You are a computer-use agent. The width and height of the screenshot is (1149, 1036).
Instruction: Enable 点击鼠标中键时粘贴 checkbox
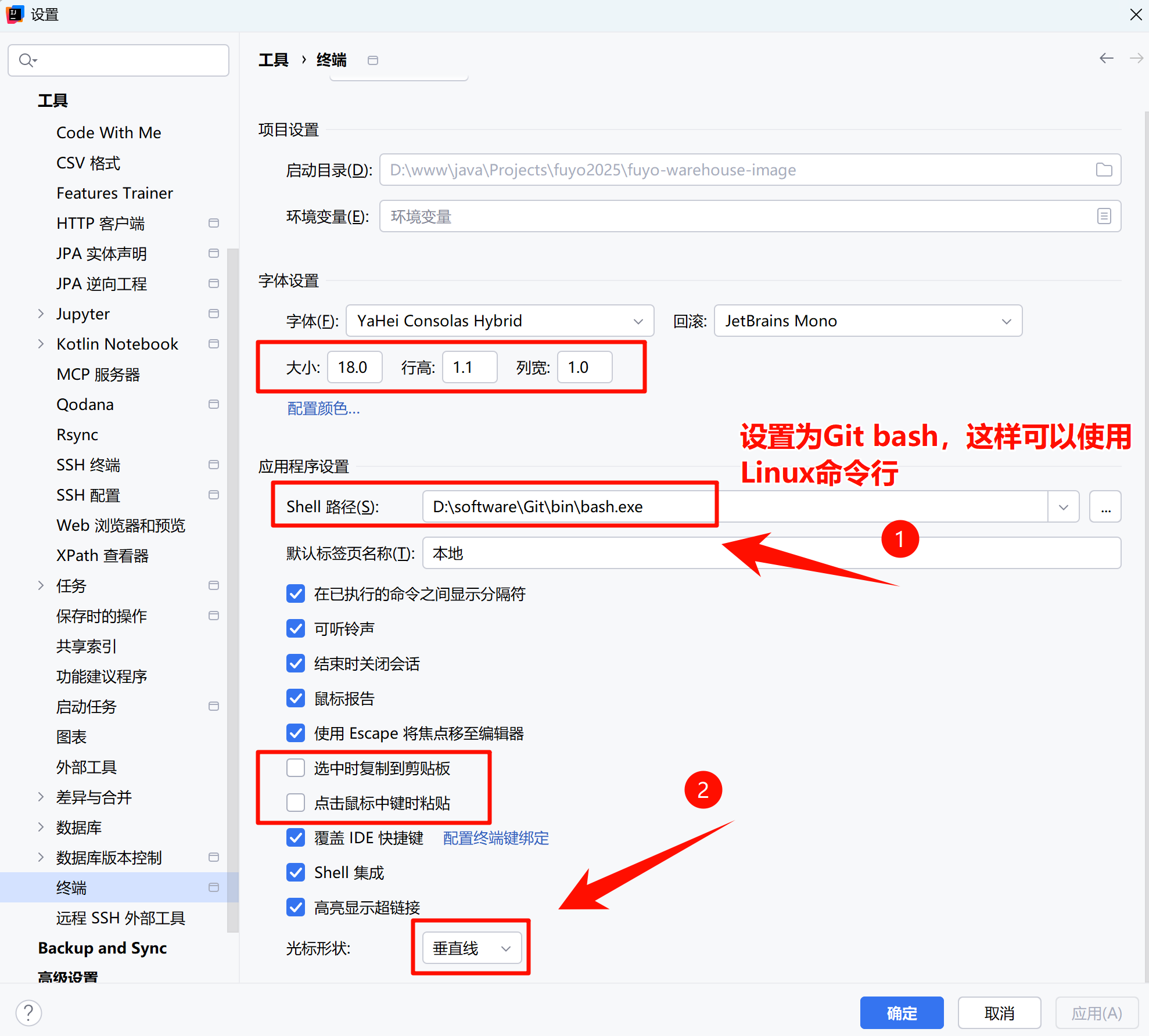click(296, 803)
